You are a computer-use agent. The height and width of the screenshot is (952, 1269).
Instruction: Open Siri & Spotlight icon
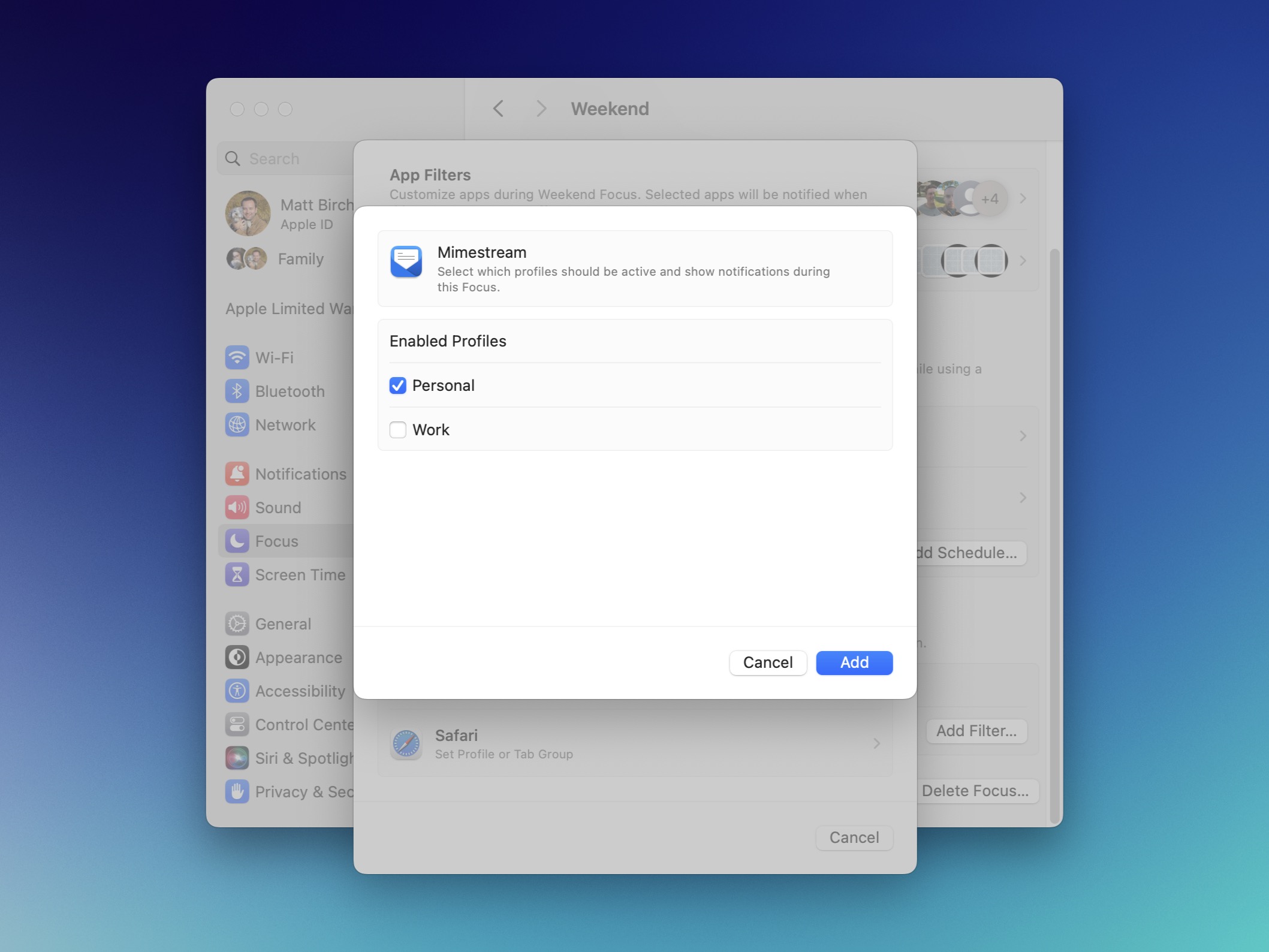(x=237, y=758)
